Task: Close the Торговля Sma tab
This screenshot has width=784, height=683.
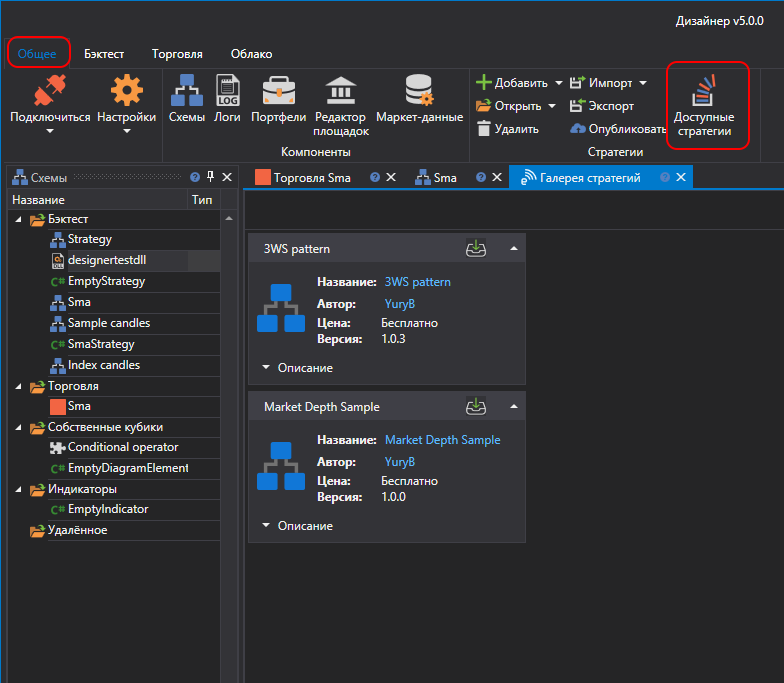Action: (x=391, y=177)
